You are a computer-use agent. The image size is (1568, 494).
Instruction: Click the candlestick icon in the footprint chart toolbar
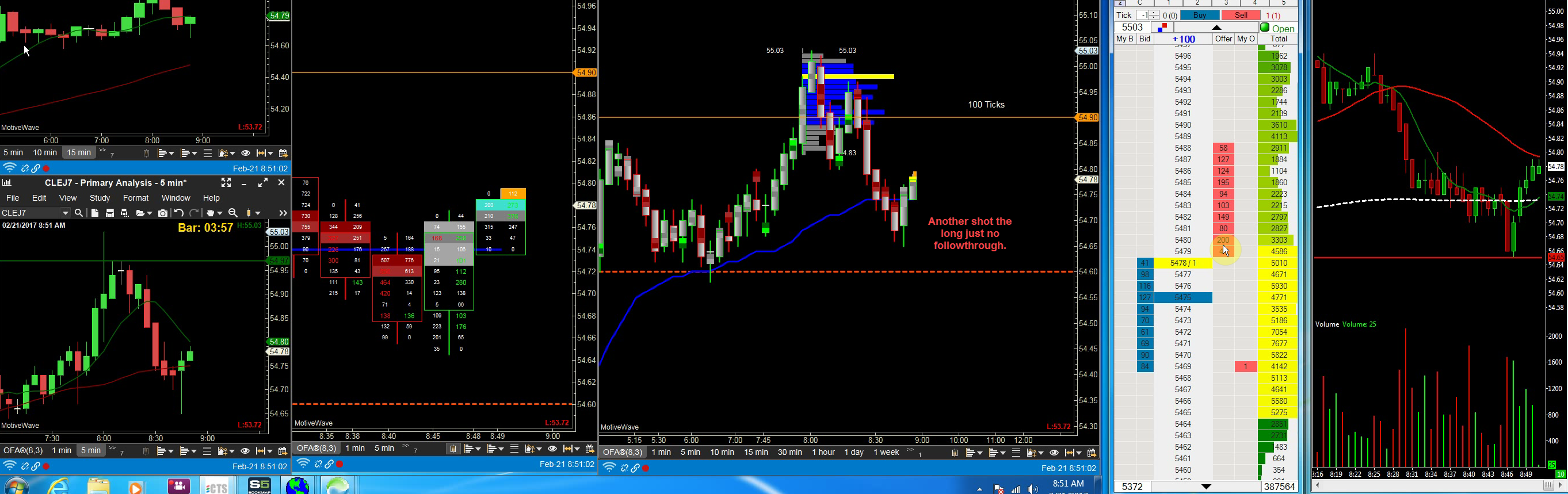[x=452, y=449]
